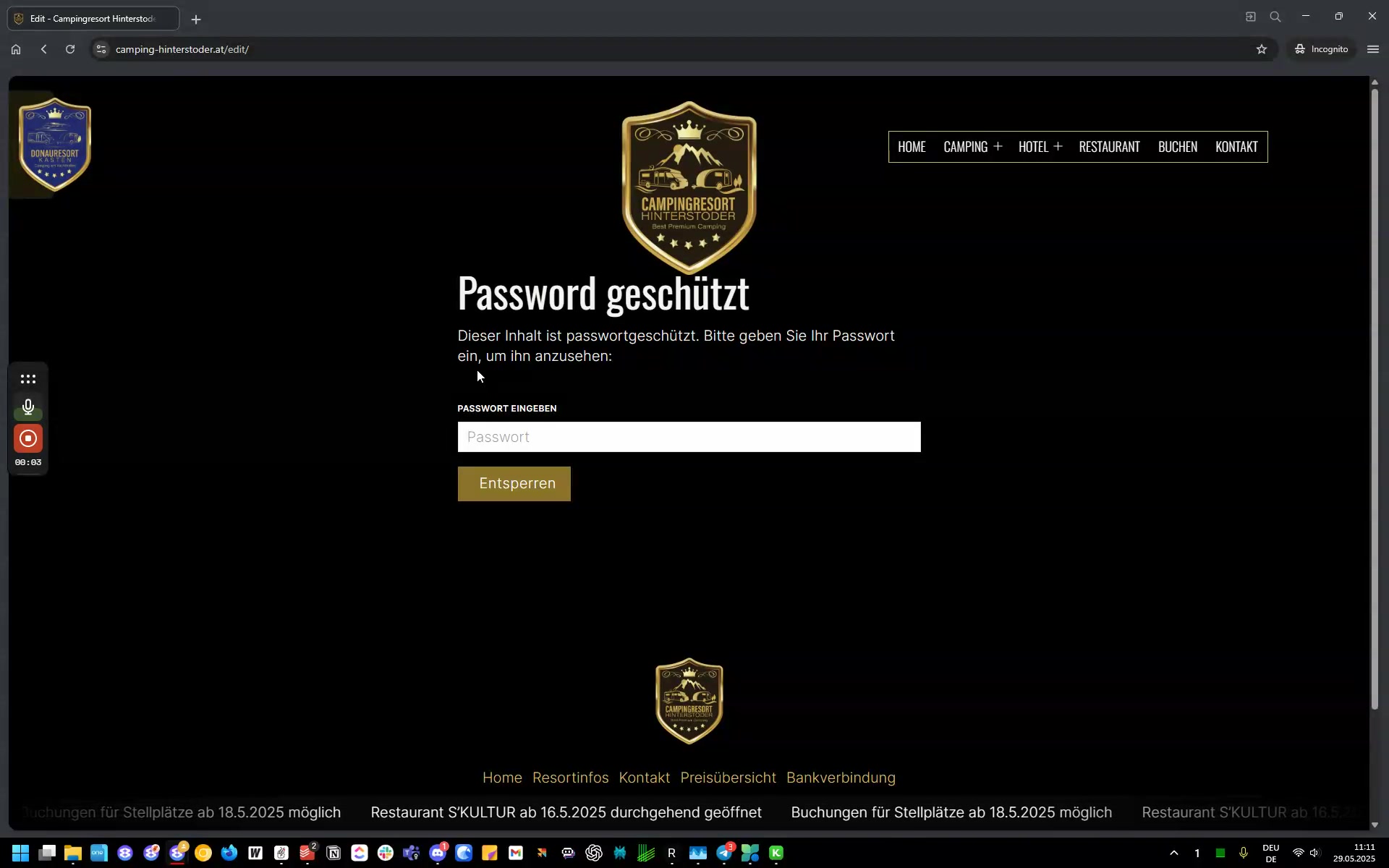This screenshot has width=1389, height=868.
Task: Stop the screen recording
Action: pyautogui.click(x=28, y=438)
